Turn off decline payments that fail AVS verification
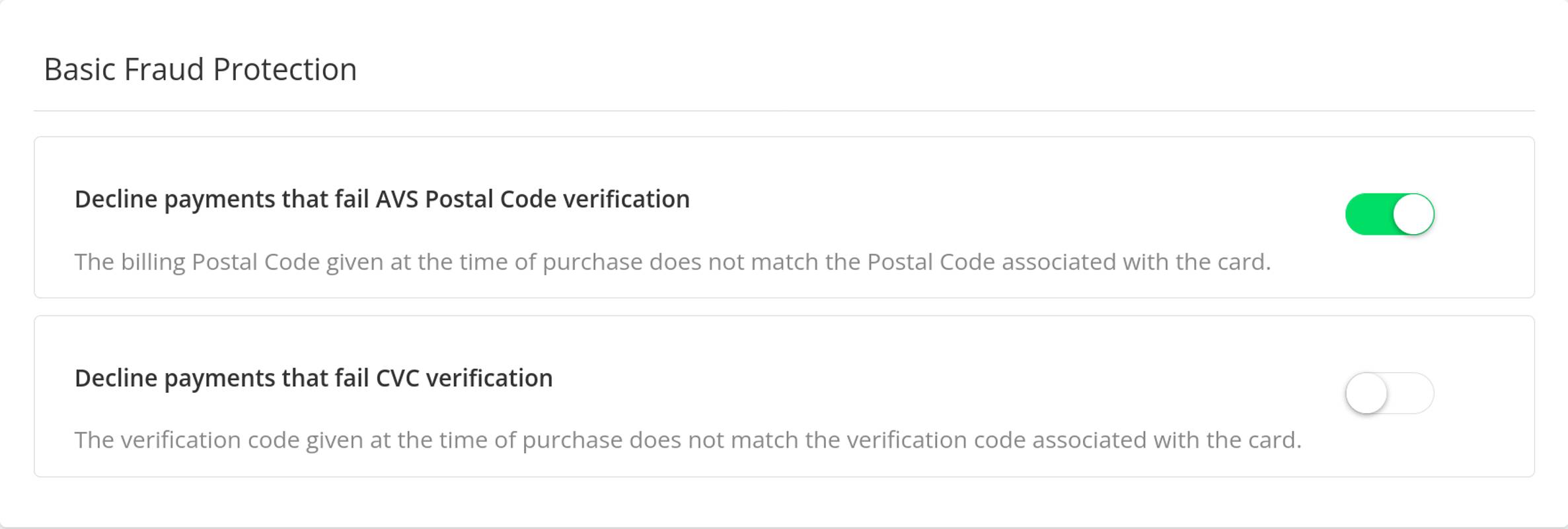Image resolution: width=1568 pixels, height=529 pixels. (x=1388, y=213)
